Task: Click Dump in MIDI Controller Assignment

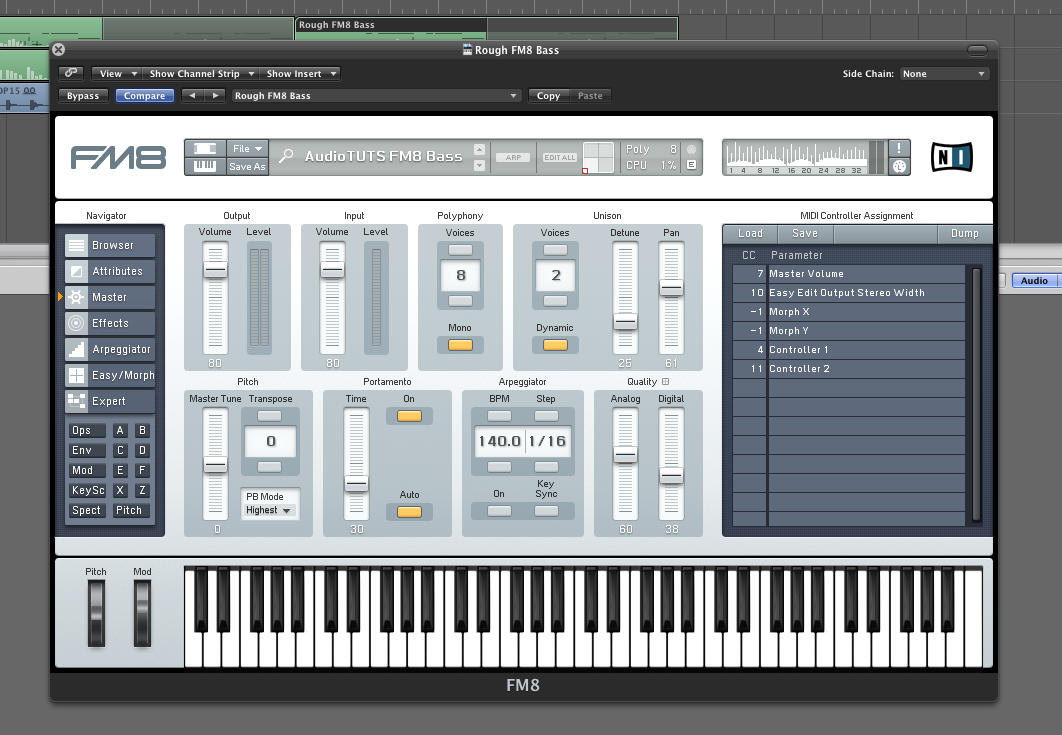Action: 964,233
